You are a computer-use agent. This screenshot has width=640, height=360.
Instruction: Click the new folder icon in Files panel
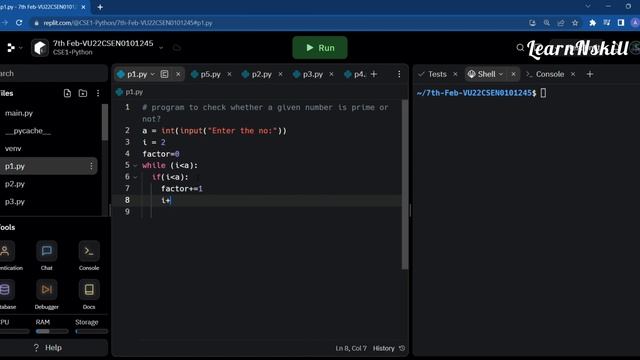pyautogui.click(x=83, y=93)
